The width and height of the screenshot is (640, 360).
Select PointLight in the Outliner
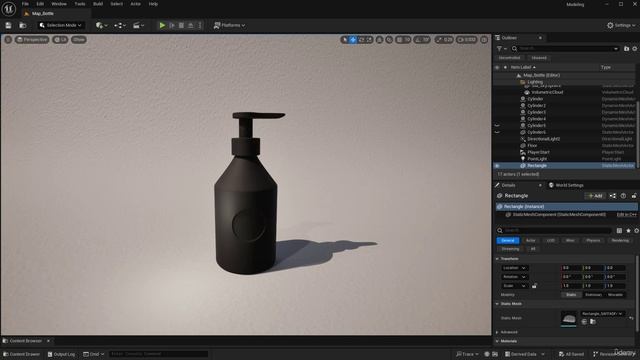coord(537,159)
